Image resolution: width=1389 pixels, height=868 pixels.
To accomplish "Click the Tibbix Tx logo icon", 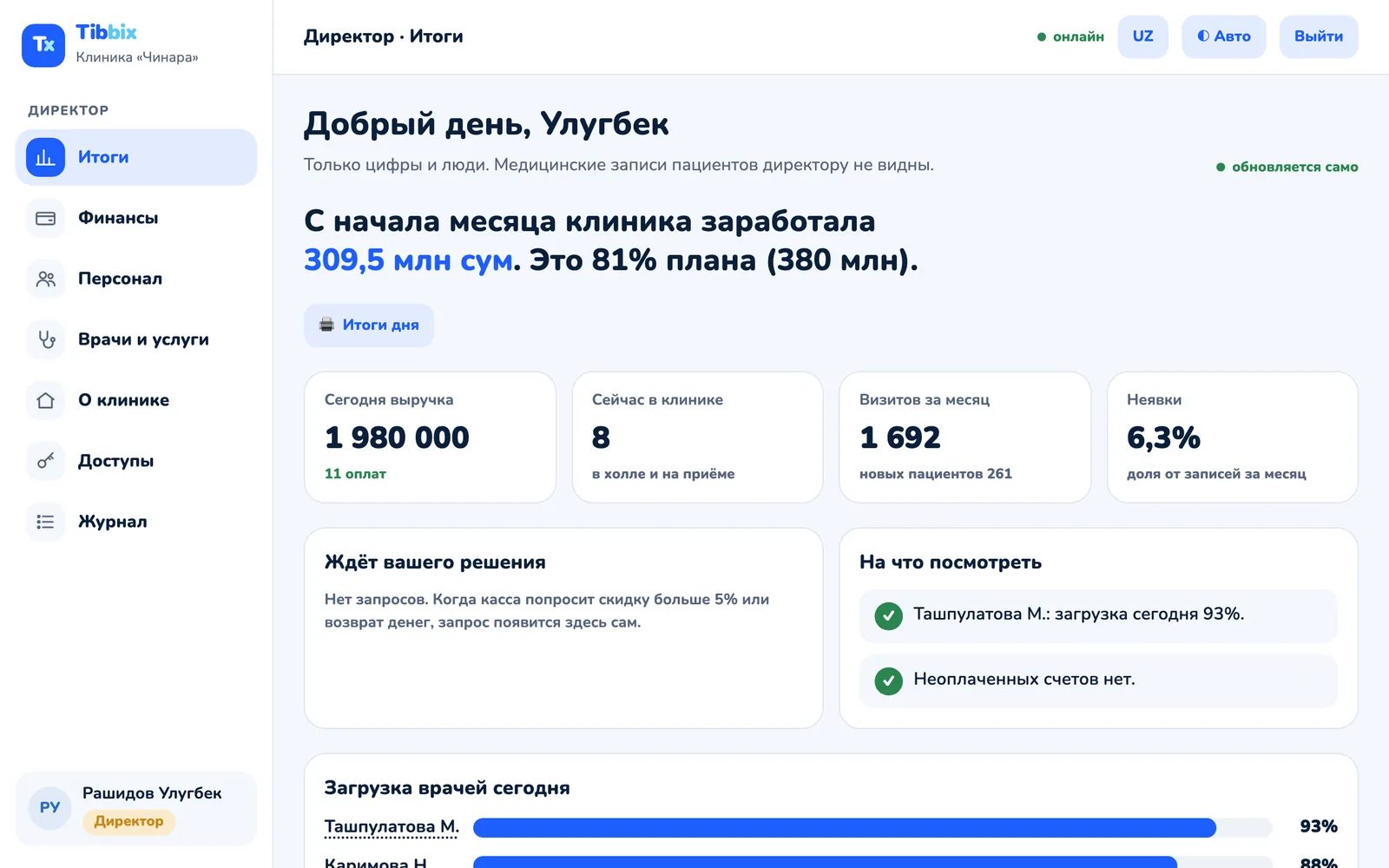I will point(43,45).
